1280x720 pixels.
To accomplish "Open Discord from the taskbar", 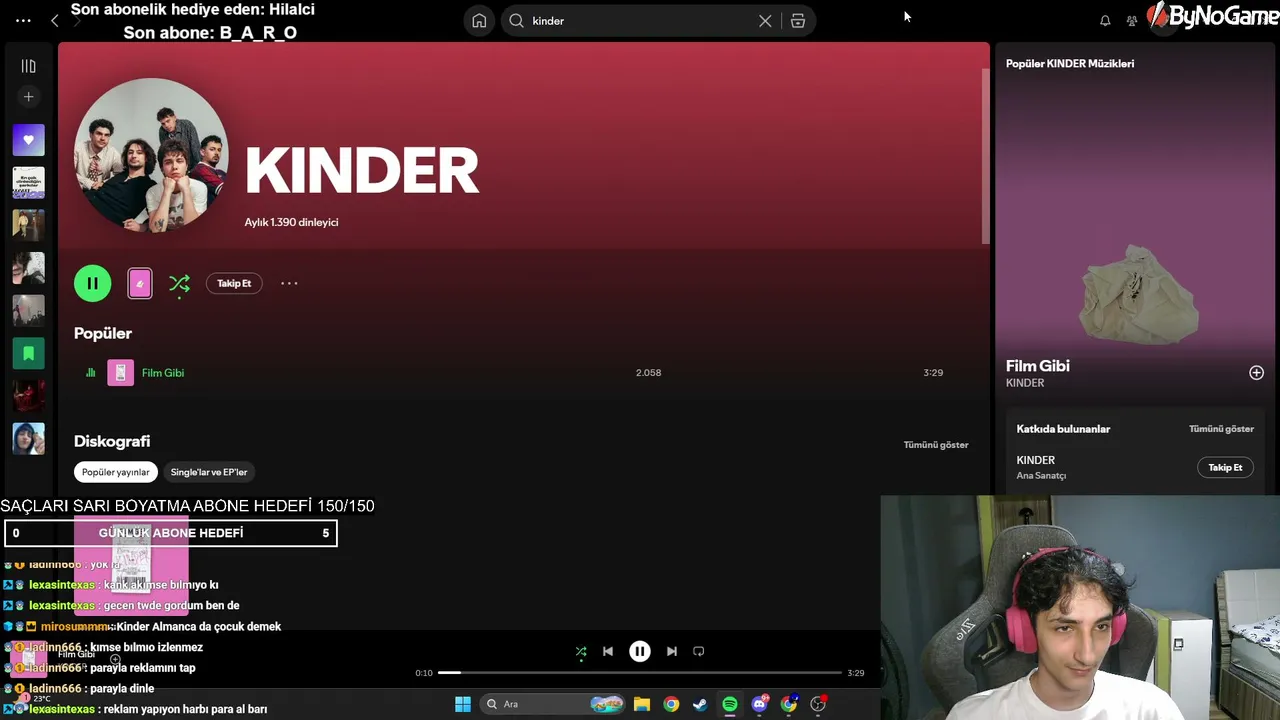I will click(x=760, y=704).
